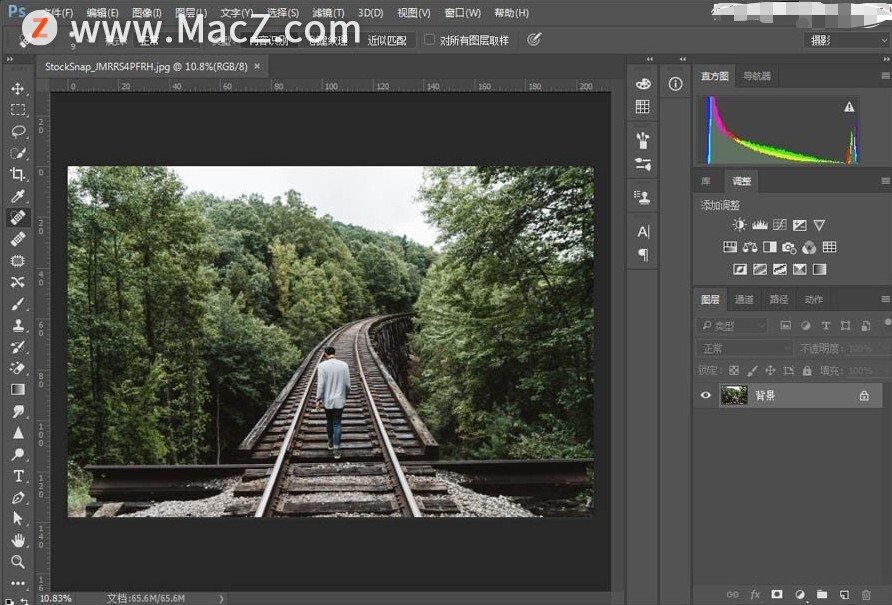Open the layers panel options menu
The width and height of the screenshot is (892, 605).
885,299
